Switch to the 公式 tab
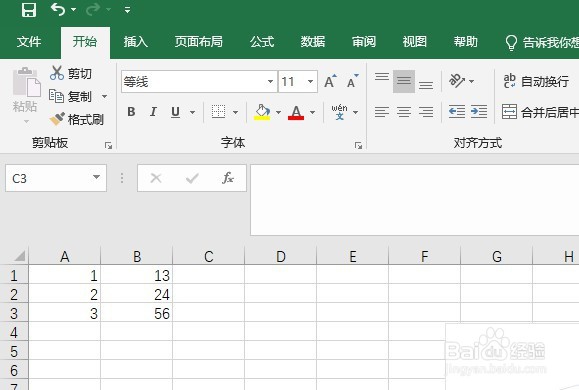 tap(262, 42)
